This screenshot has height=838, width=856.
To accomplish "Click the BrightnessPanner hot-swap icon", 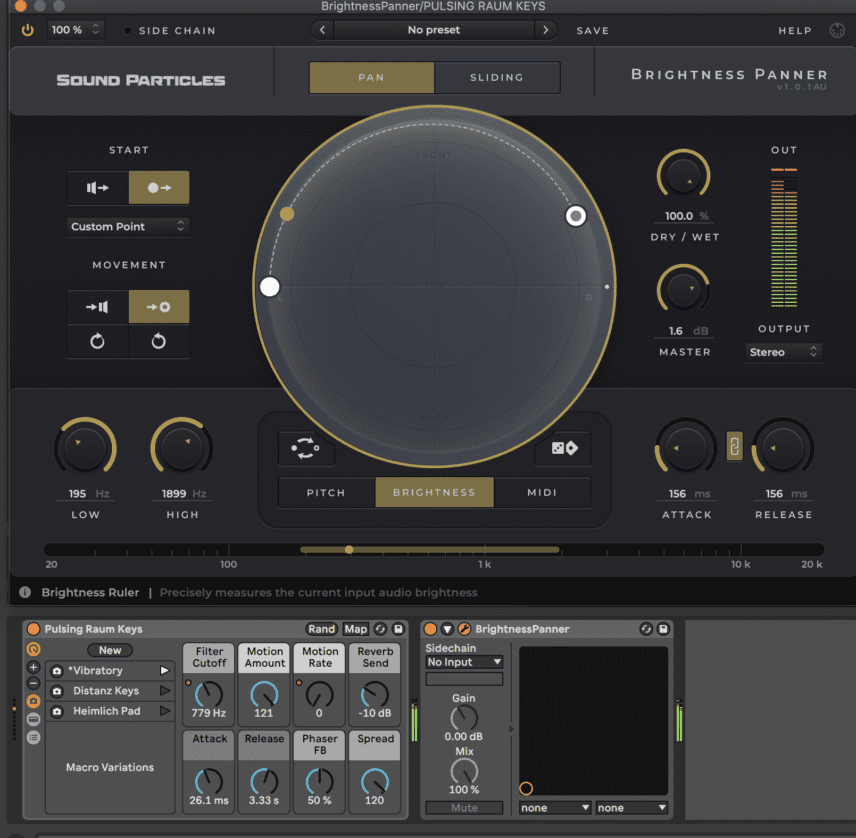I will point(646,629).
